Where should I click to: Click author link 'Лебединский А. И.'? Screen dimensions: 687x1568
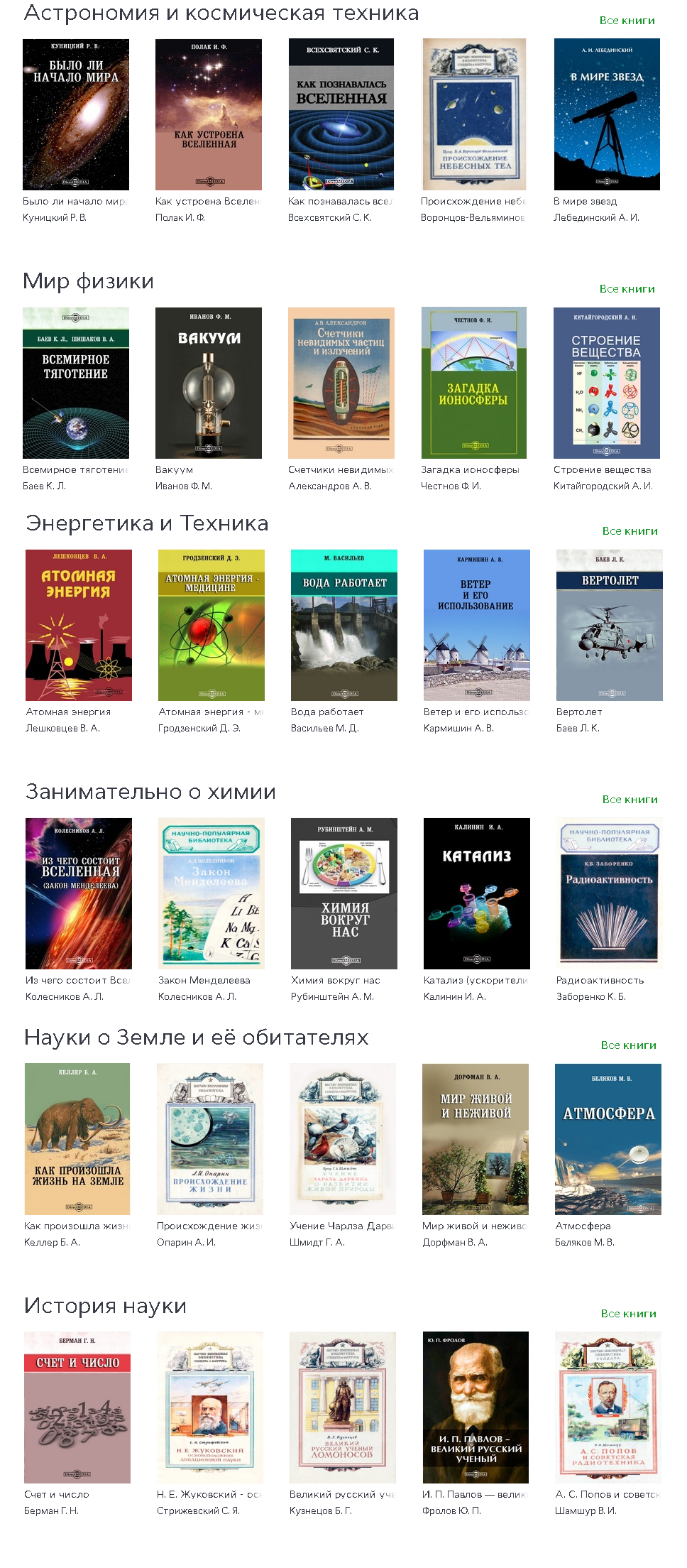click(596, 217)
